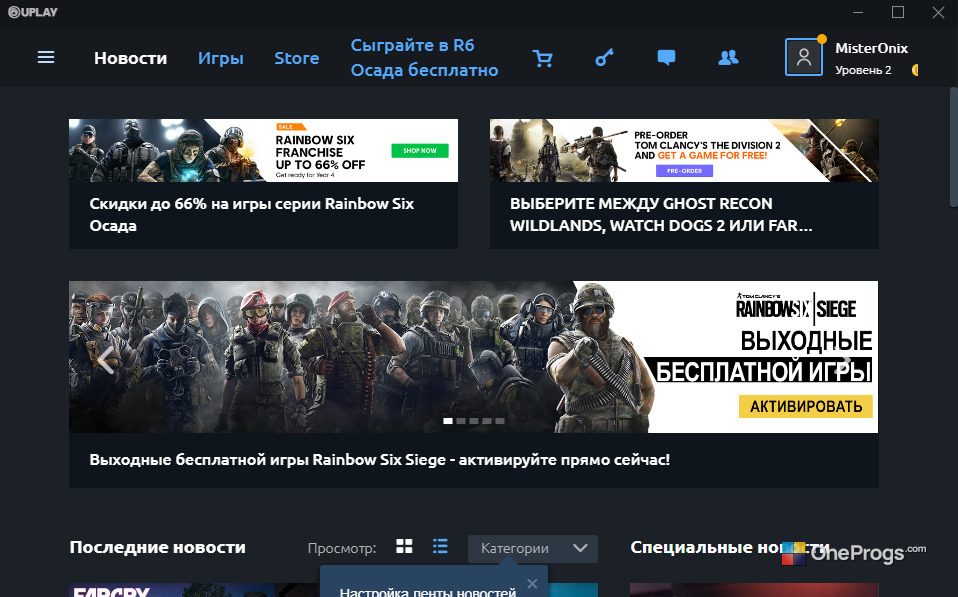The height and width of the screenshot is (597, 958).
Task: Switch news to list view
Action: coord(440,546)
